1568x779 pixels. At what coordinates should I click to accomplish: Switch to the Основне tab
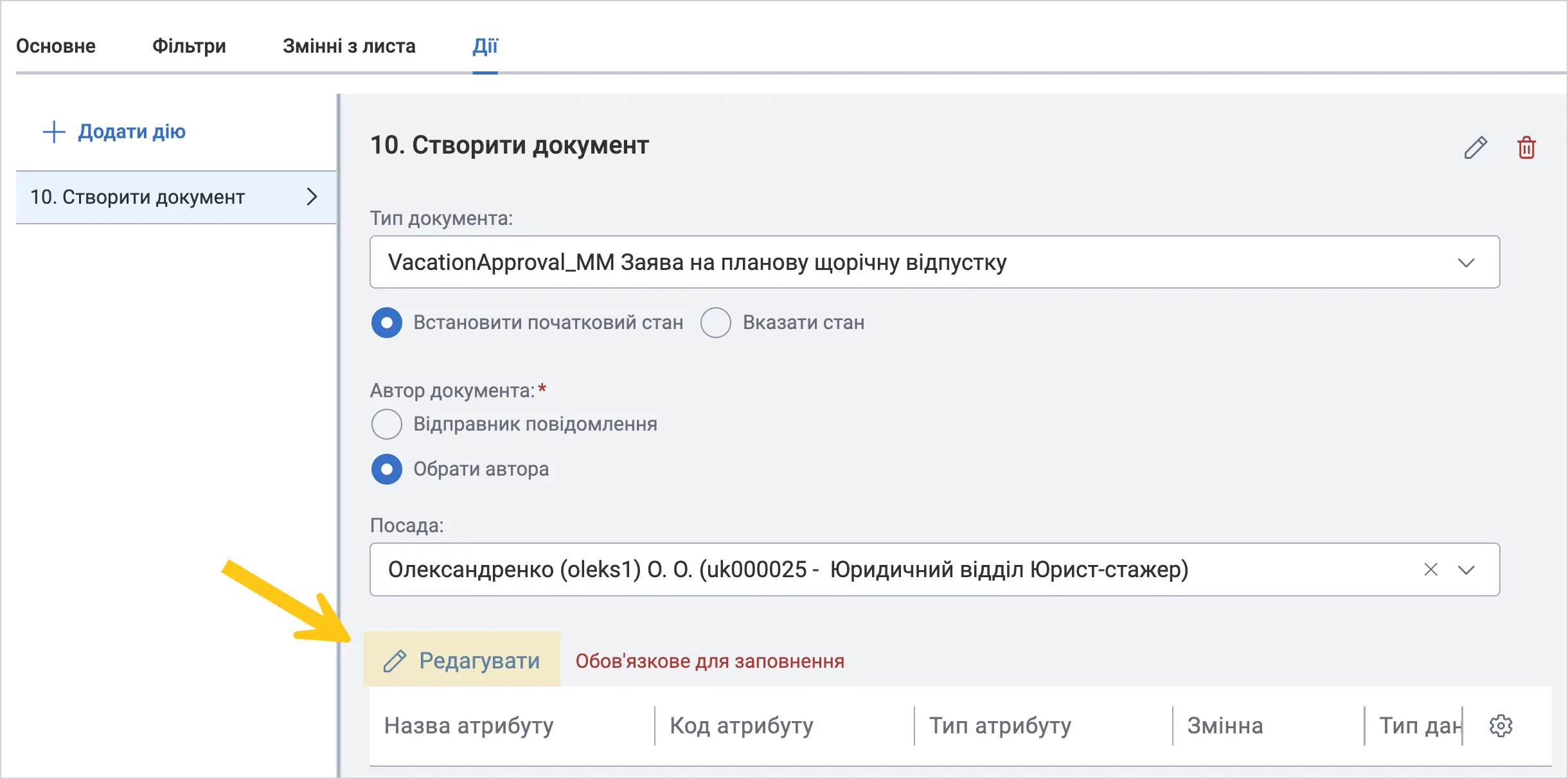(56, 46)
